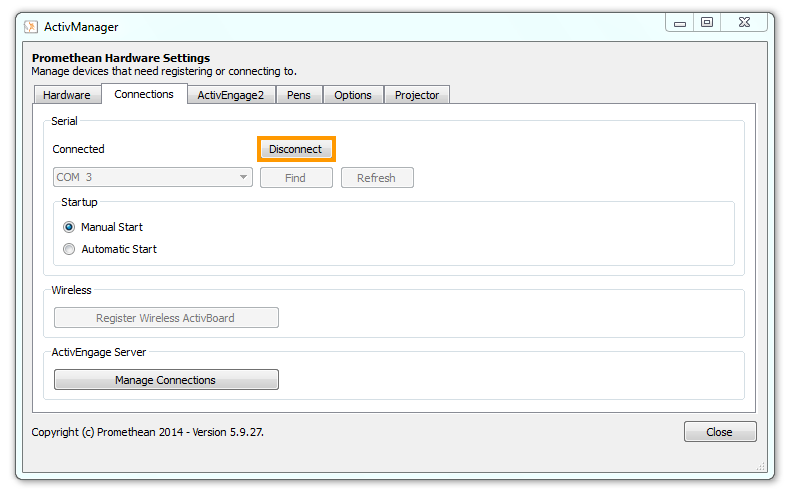
Task: Maximize the ActivManager window
Action: point(707,23)
